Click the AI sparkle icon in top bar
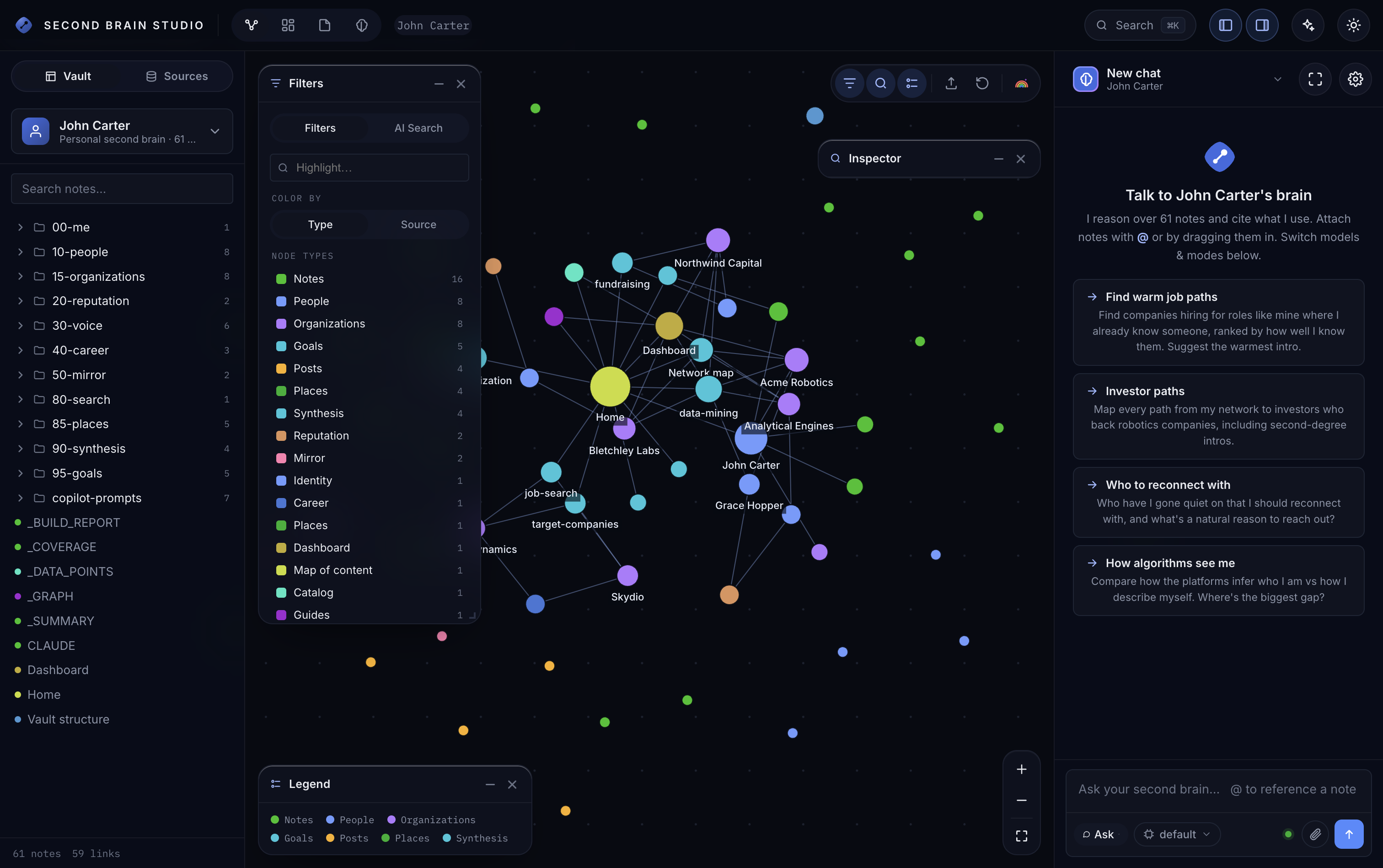The width and height of the screenshot is (1383, 868). [1308, 25]
